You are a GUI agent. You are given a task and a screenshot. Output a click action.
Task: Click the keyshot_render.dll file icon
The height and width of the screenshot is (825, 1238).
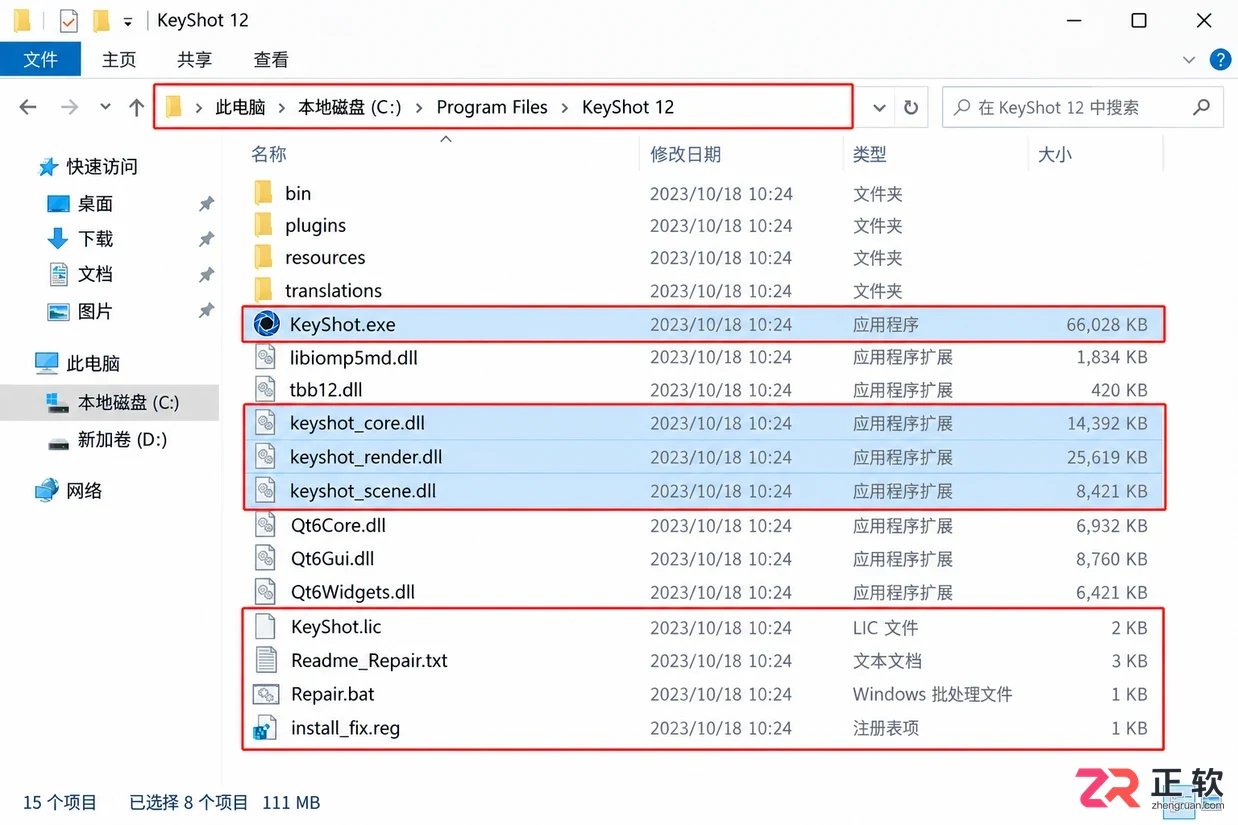[x=265, y=457]
